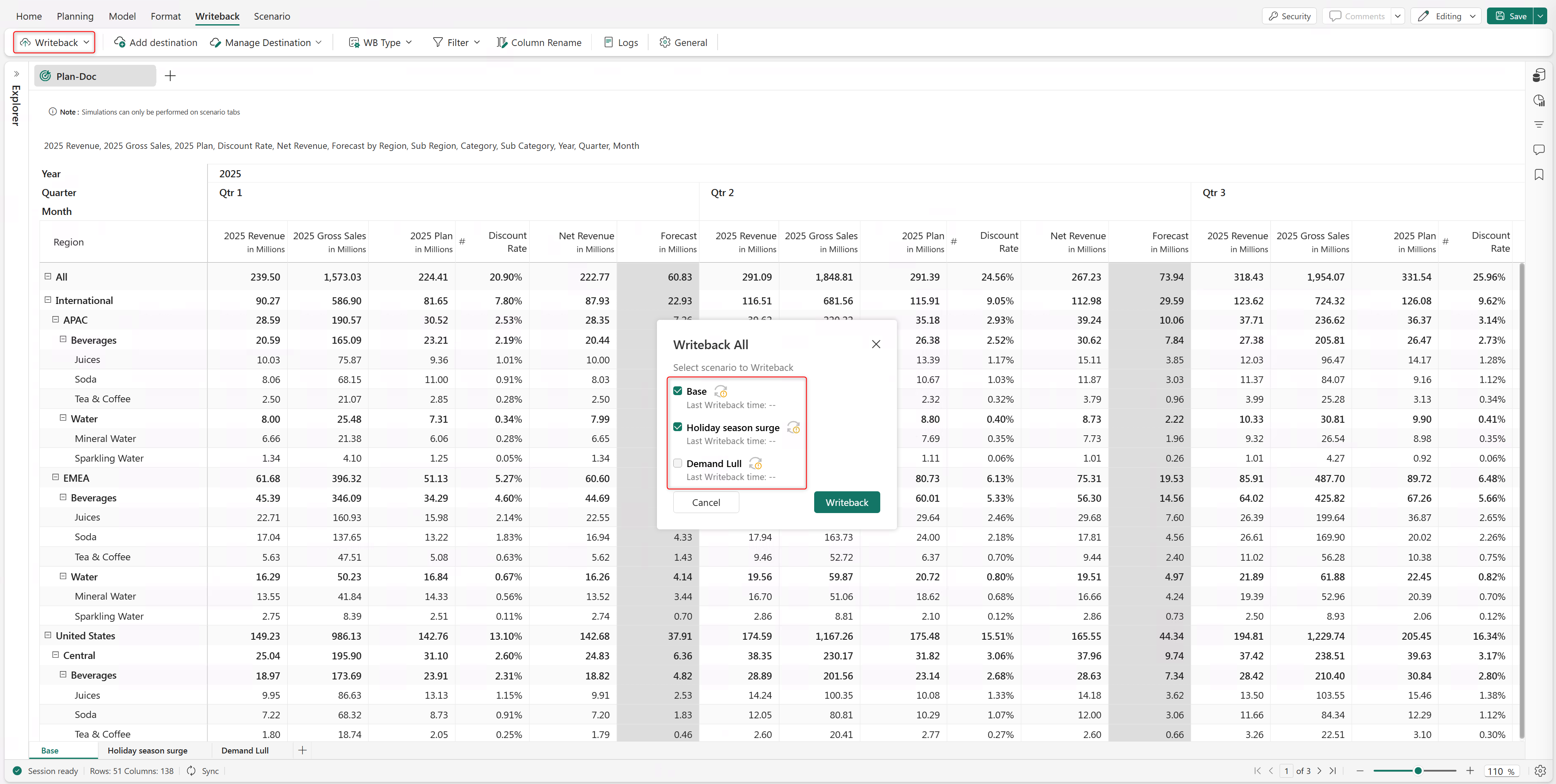Click the Sync refresh icon in status bar
Image resolution: width=1556 pixels, height=784 pixels.
pos(192,771)
